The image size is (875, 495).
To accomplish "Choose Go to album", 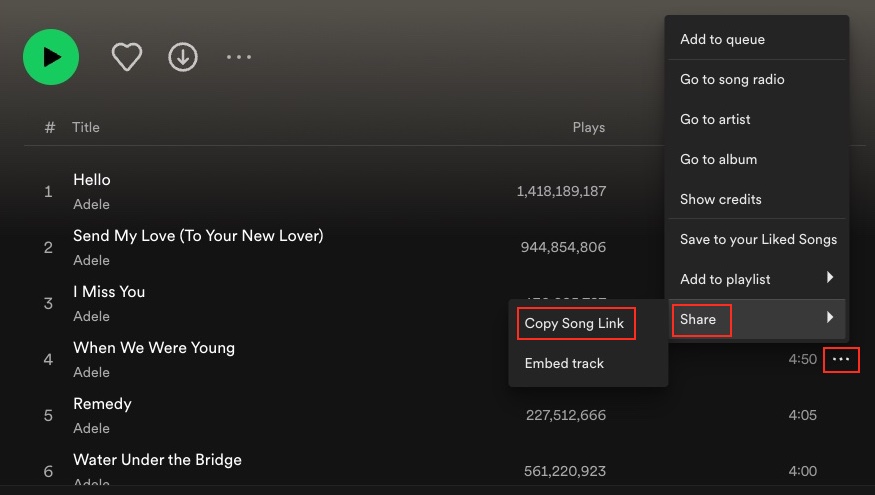I will tap(718, 160).
